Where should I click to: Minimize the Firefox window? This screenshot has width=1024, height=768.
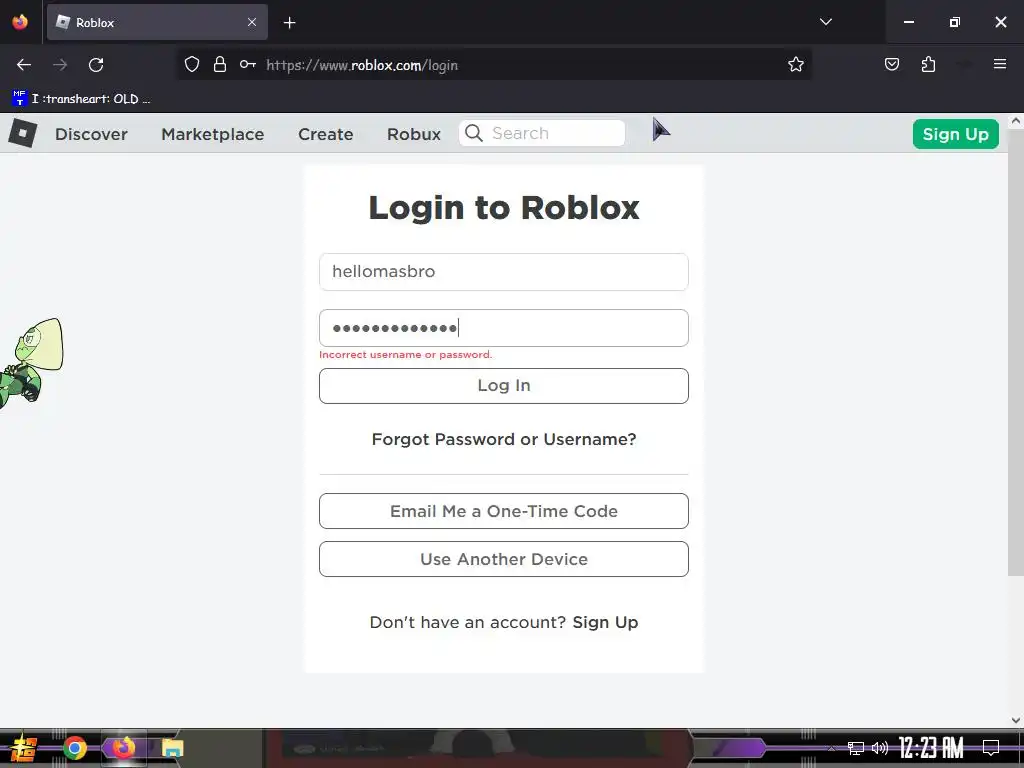point(908,22)
